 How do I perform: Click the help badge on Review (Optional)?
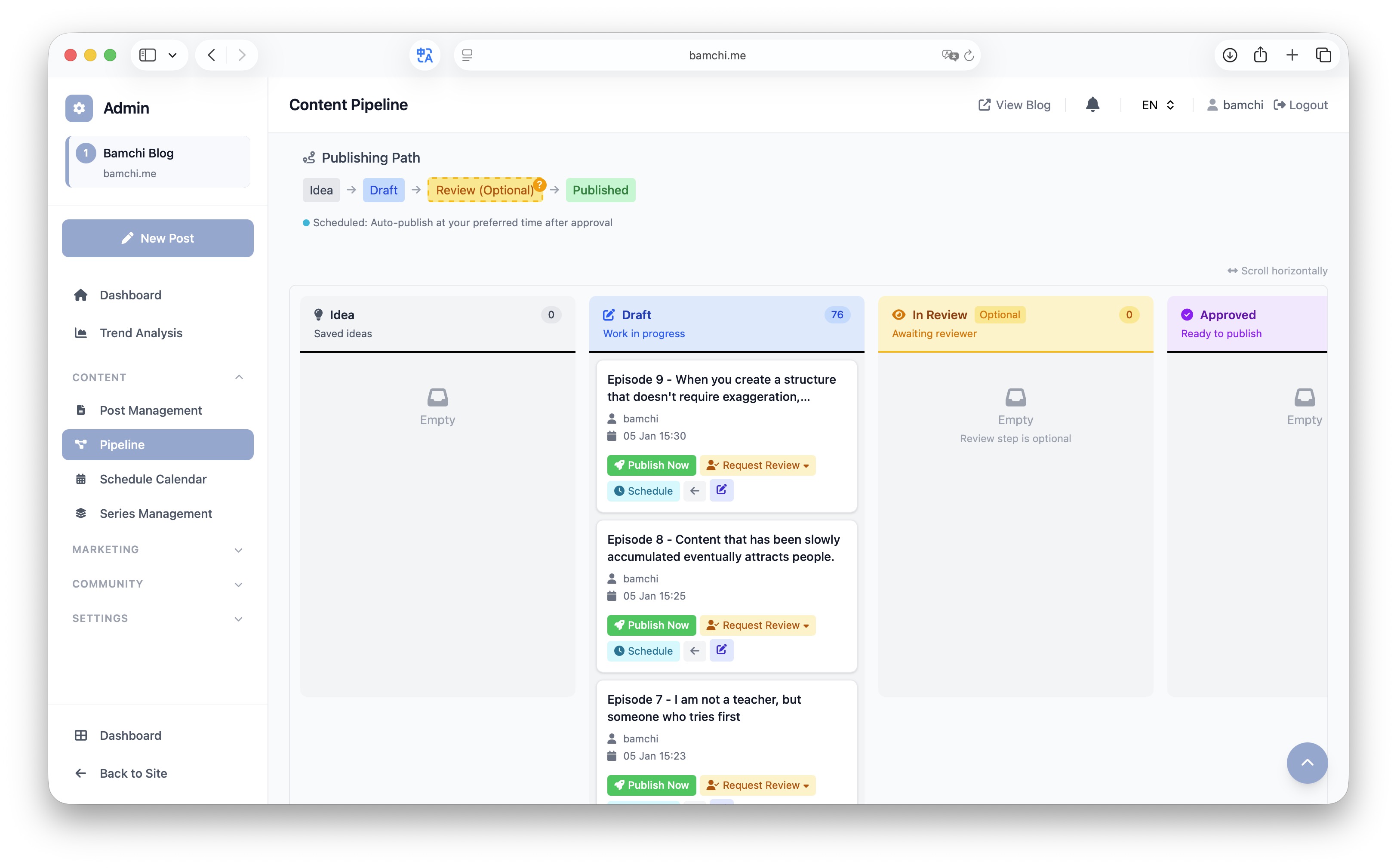(x=539, y=185)
